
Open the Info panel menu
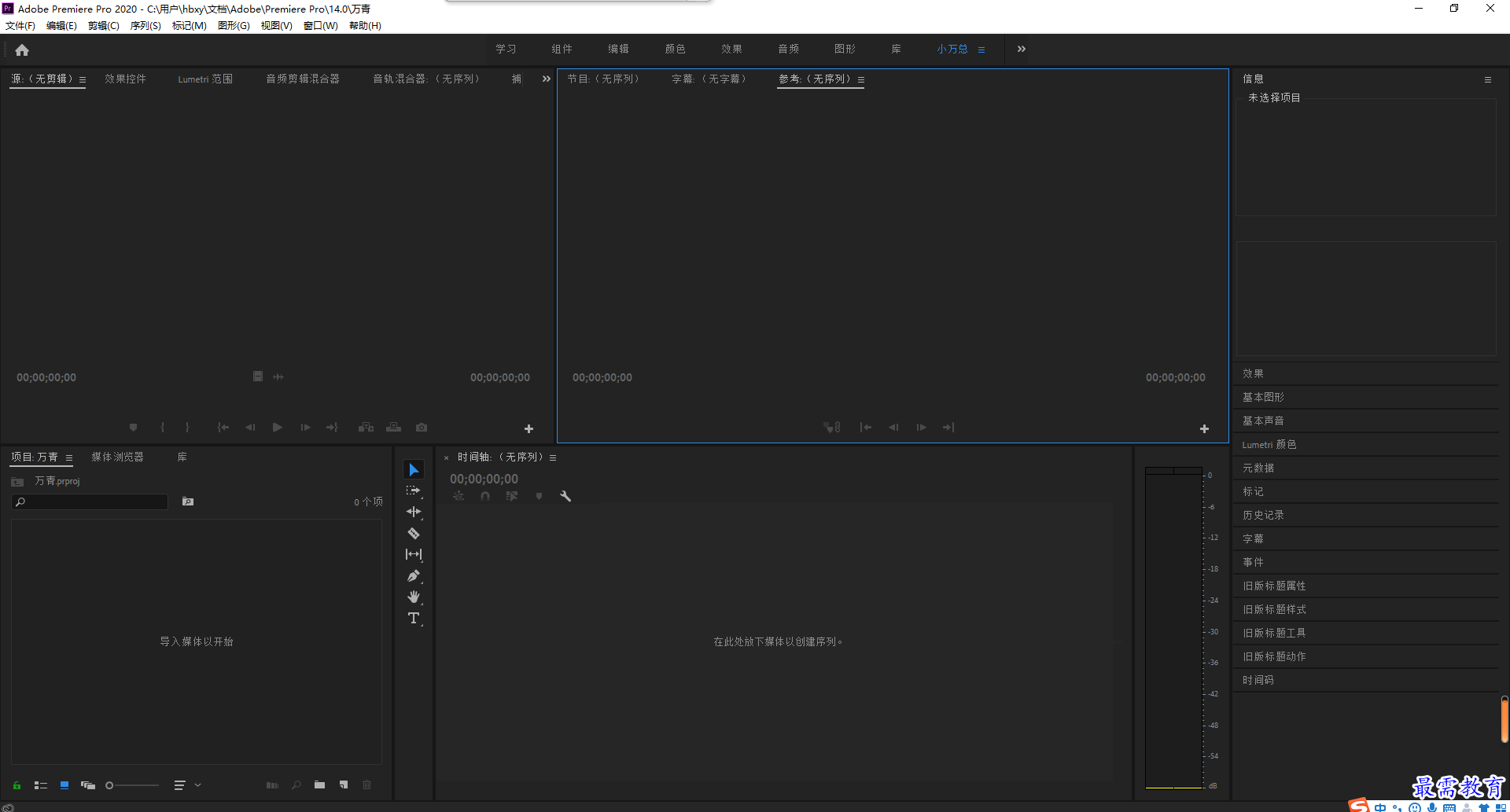pos(1487,79)
